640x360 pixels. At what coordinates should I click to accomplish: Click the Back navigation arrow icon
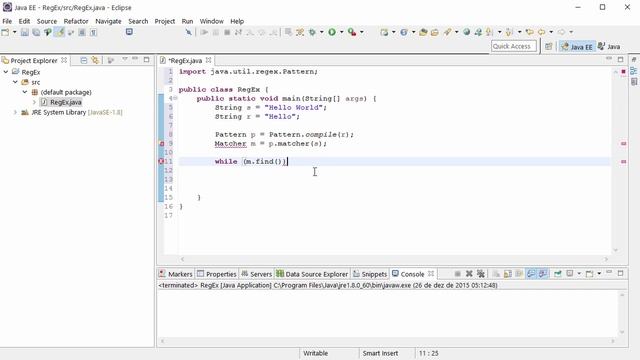pyautogui.click(x=542, y=32)
